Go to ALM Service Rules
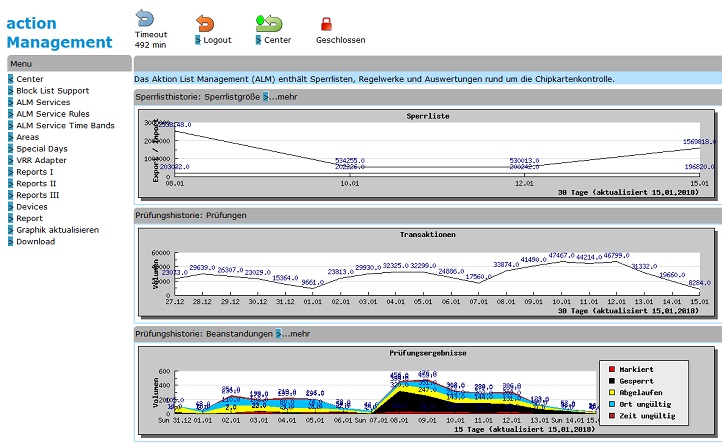Image resolution: width=722 pixels, height=444 pixels. [52, 114]
